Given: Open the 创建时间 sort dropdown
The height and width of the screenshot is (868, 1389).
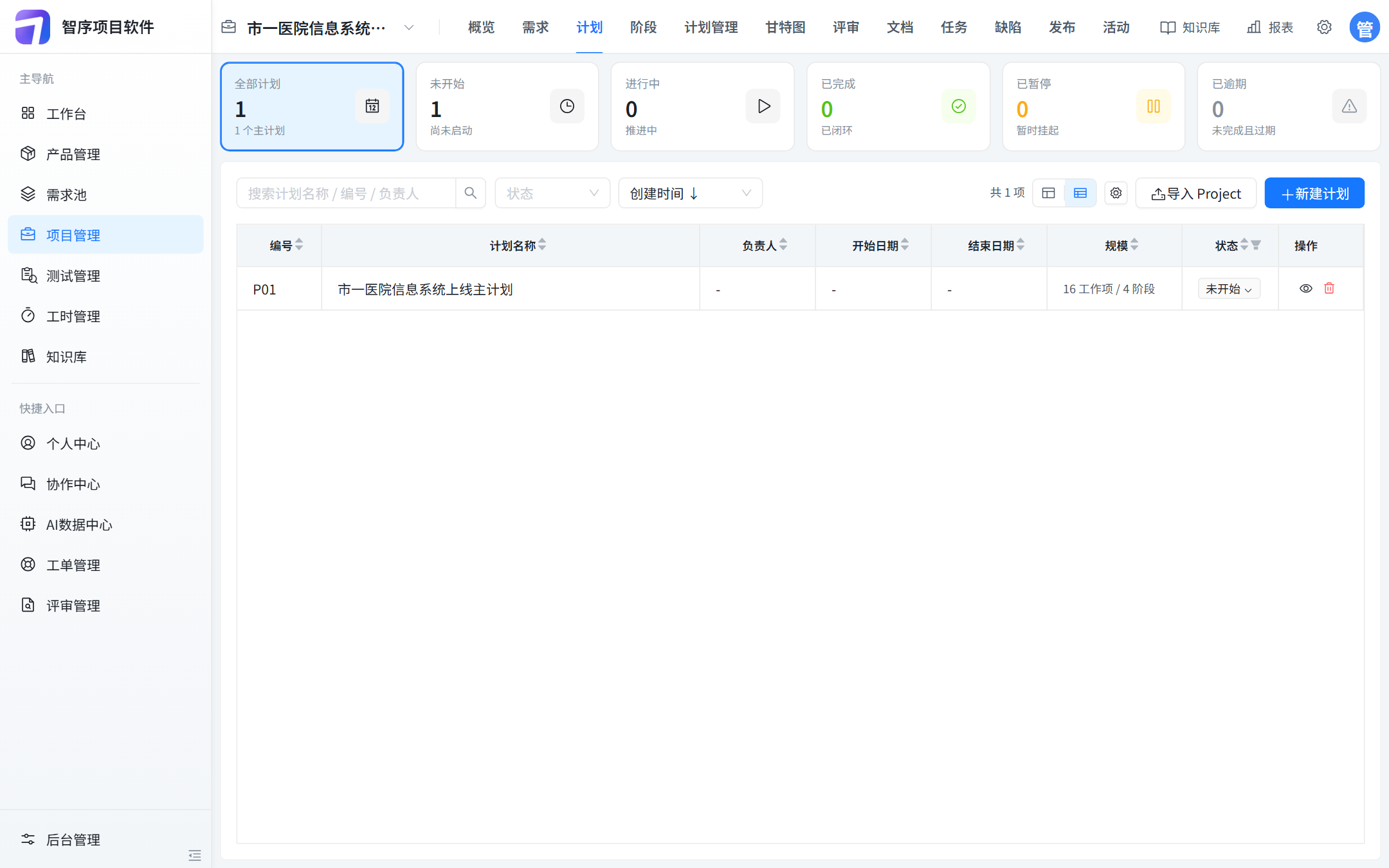Looking at the screenshot, I should click(691, 194).
